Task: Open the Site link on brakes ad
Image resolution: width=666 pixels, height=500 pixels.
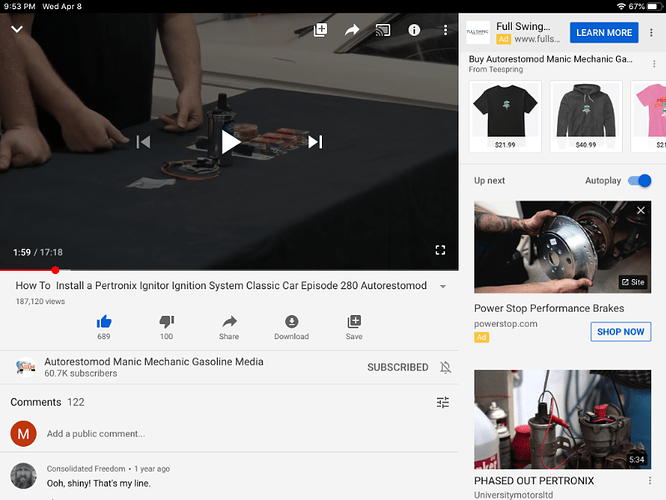Action: 633,282
